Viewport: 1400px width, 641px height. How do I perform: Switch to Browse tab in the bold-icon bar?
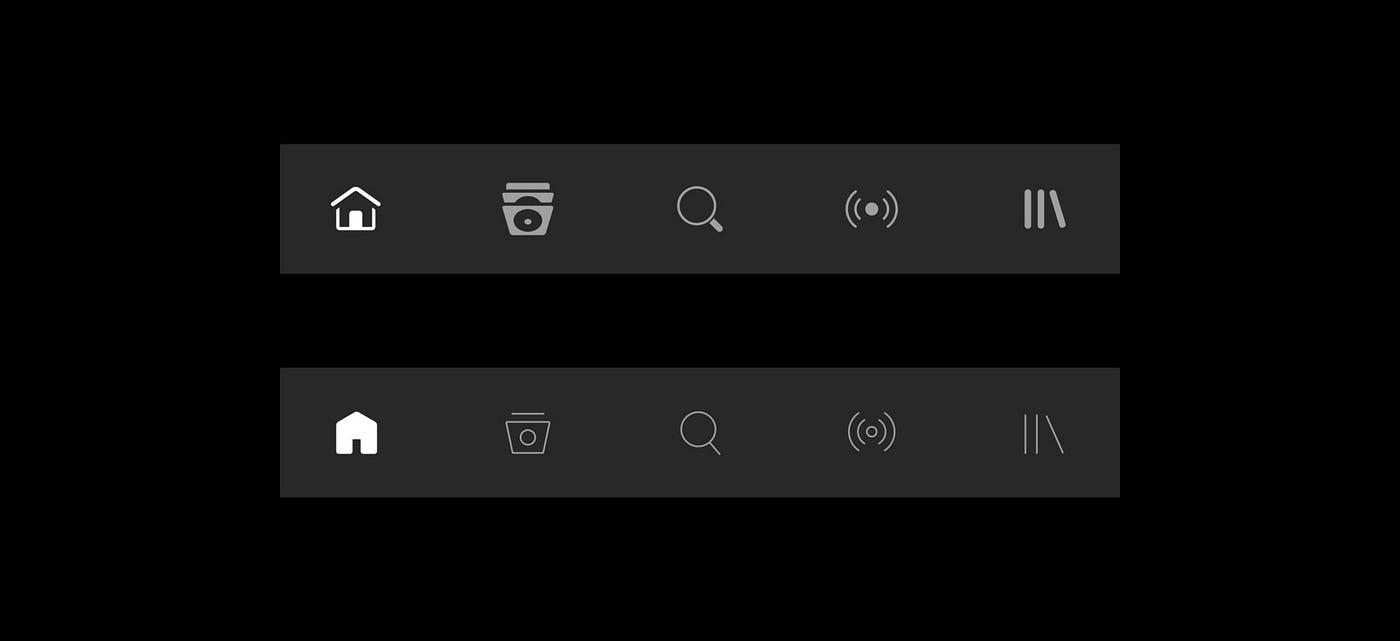[x=527, y=209]
